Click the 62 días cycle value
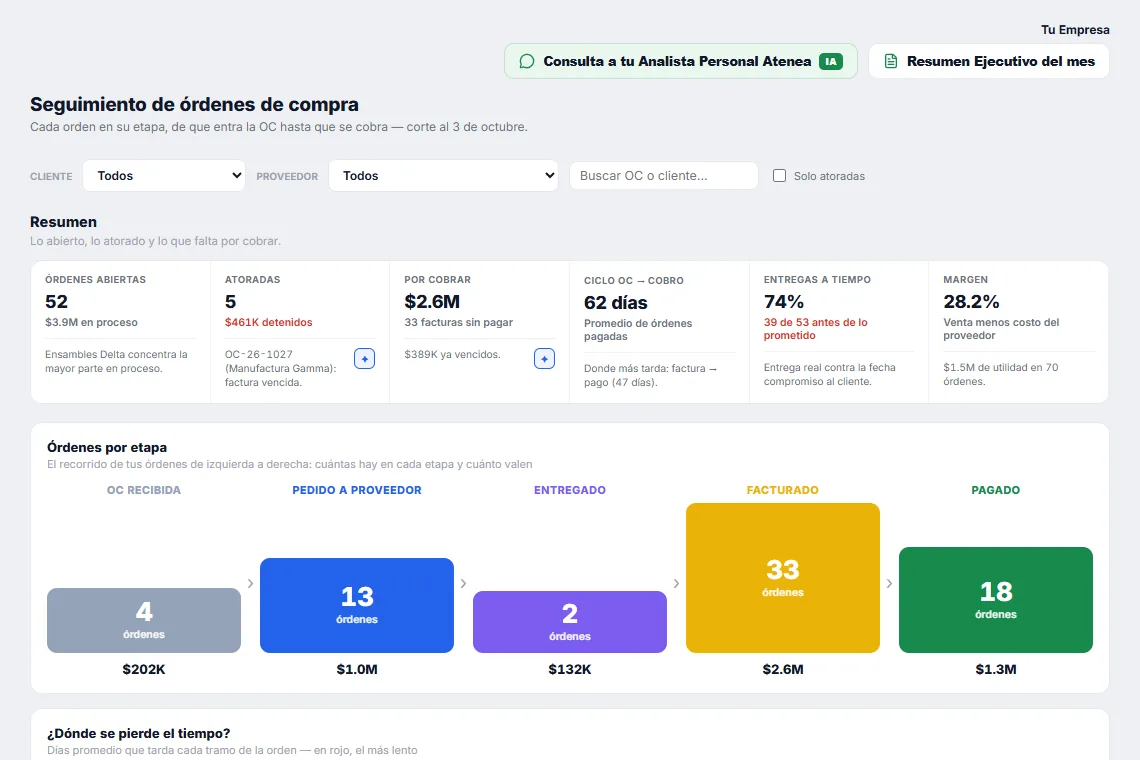Image resolution: width=1140 pixels, height=760 pixels. (616, 303)
